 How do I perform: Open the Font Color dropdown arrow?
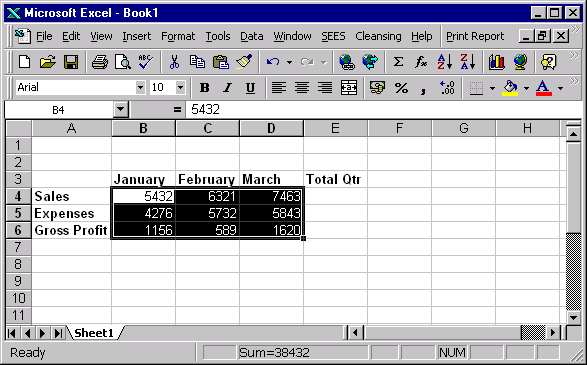[x=560, y=88]
